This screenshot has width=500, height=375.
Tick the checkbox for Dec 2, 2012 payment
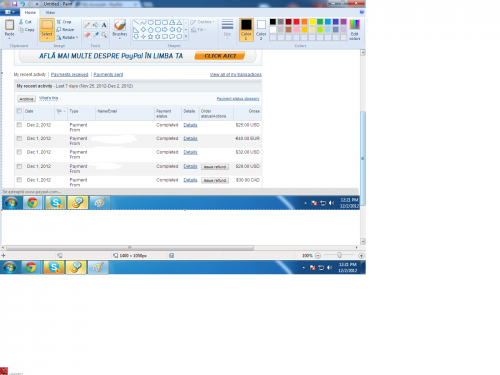click(19, 125)
